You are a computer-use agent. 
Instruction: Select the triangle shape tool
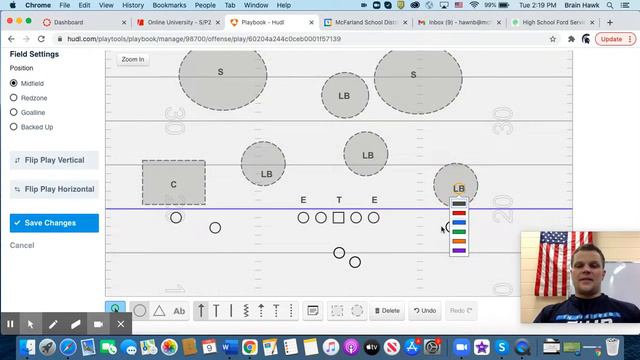point(159,311)
